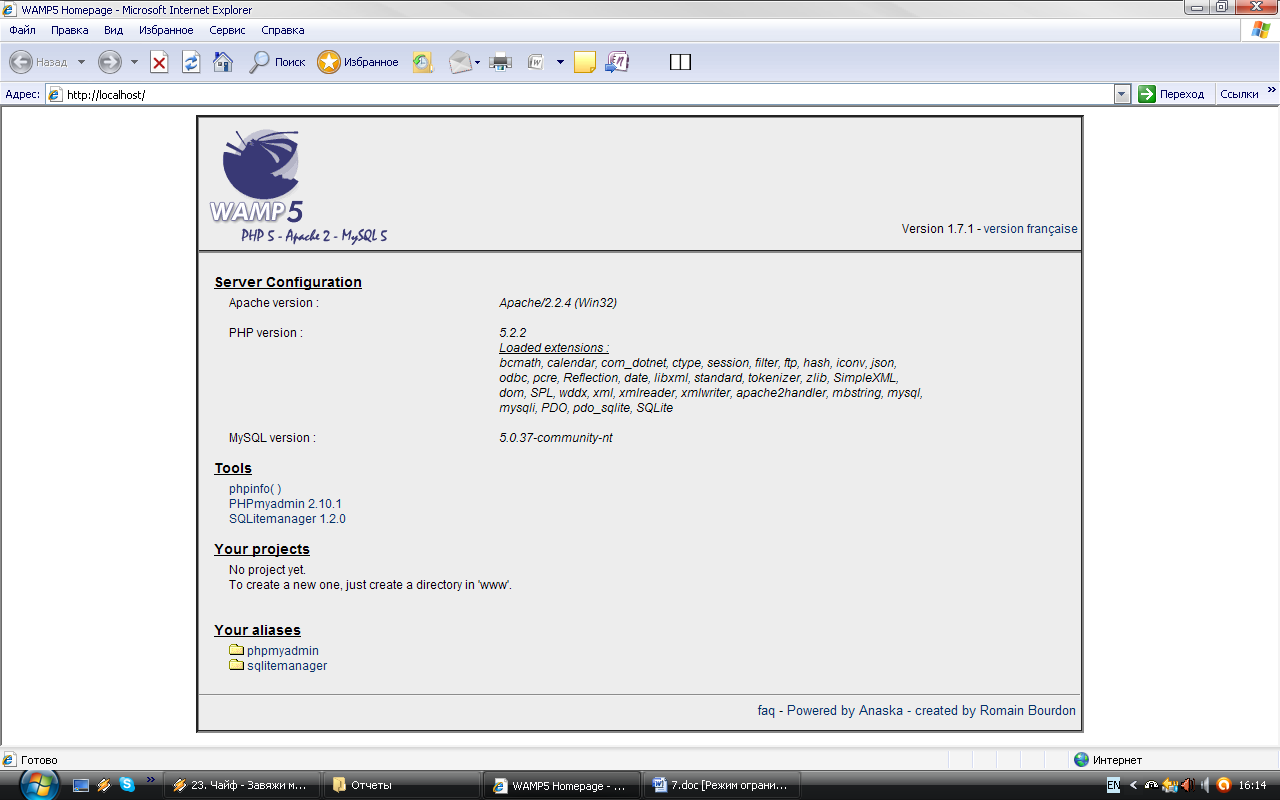The height and width of the screenshot is (800, 1280).
Task: Go to the Home page icon
Action: [x=223, y=62]
